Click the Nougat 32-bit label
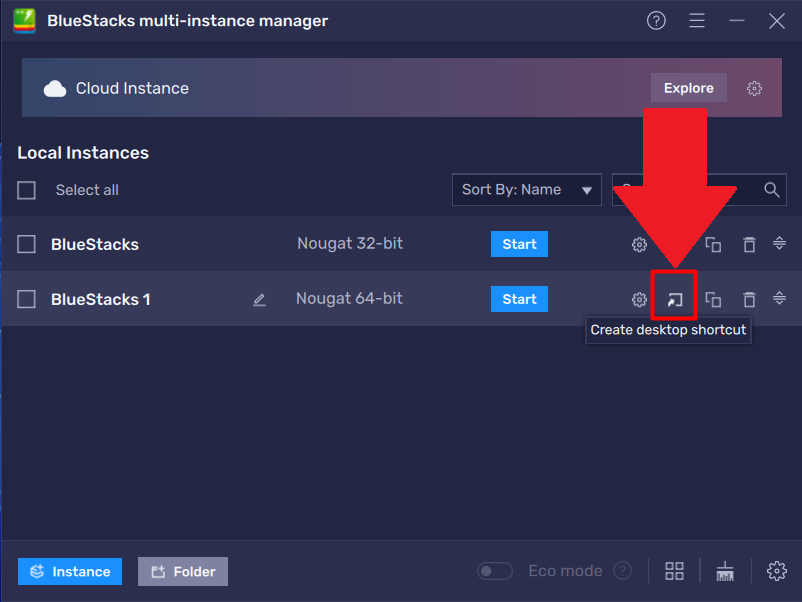802x602 pixels. point(350,243)
